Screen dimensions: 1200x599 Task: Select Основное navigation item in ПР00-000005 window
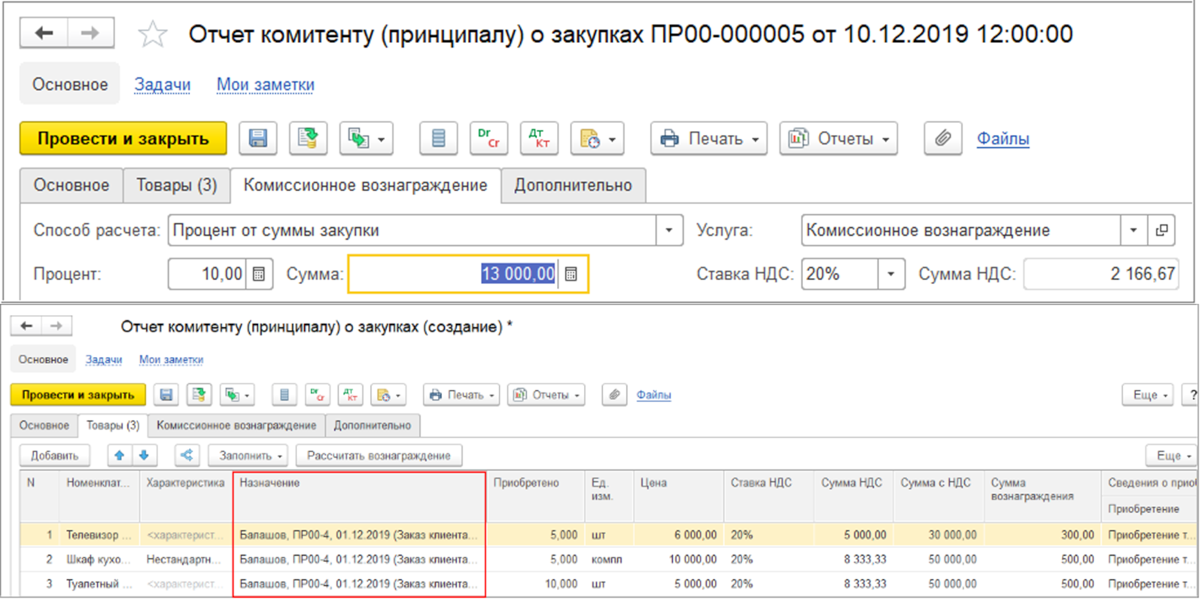tap(70, 85)
